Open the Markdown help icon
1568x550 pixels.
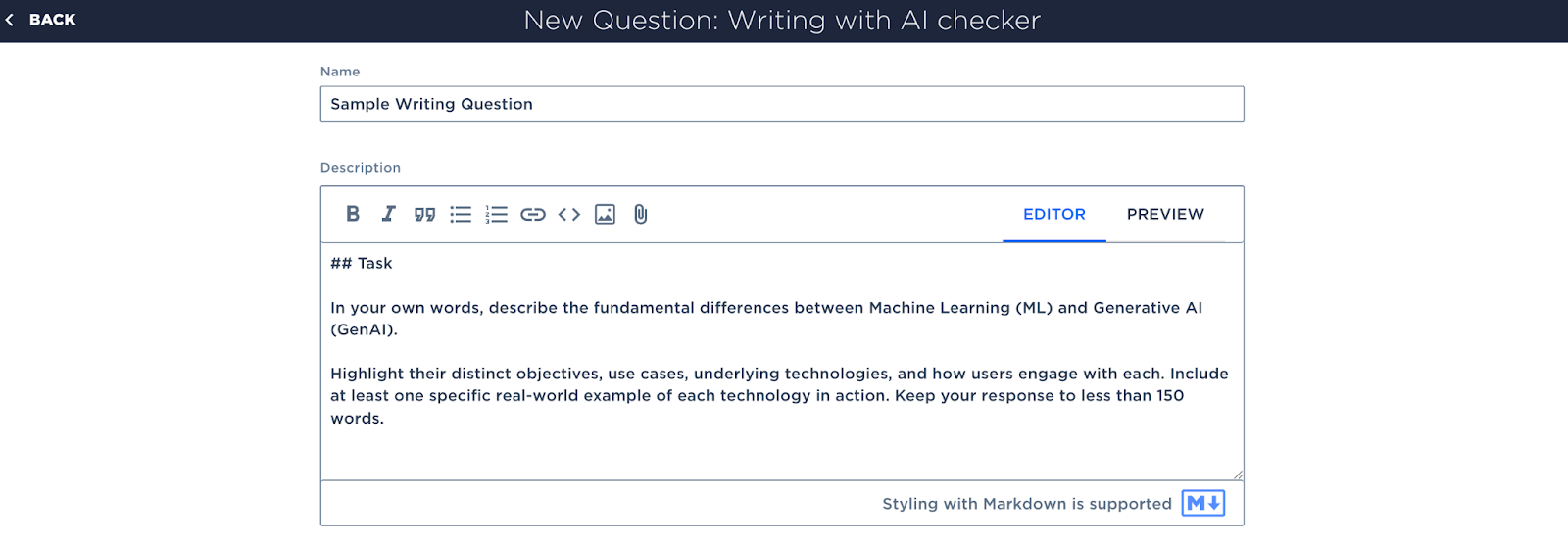[1203, 503]
